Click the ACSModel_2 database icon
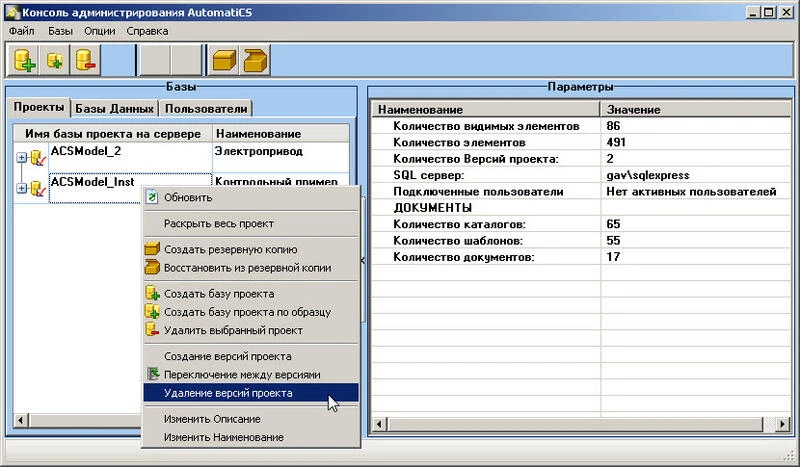Screen dimensions: 800x467 pos(38,158)
